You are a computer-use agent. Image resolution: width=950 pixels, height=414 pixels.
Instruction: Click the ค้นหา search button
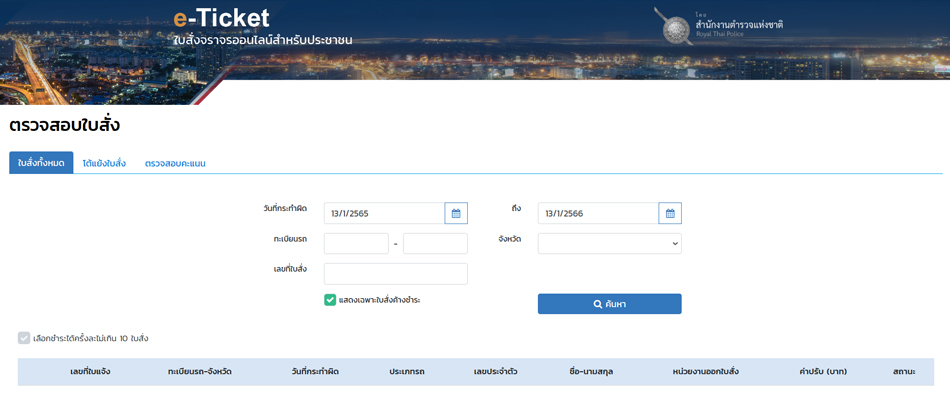click(610, 304)
